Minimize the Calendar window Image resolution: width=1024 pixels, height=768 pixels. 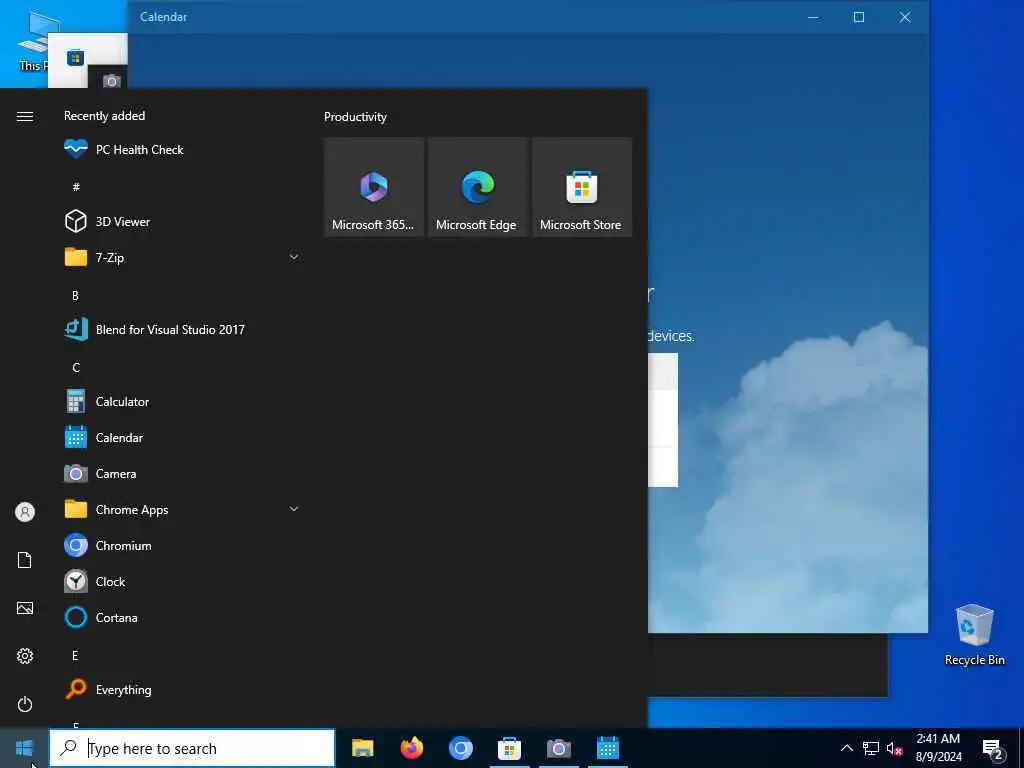[x=813, y=17]
